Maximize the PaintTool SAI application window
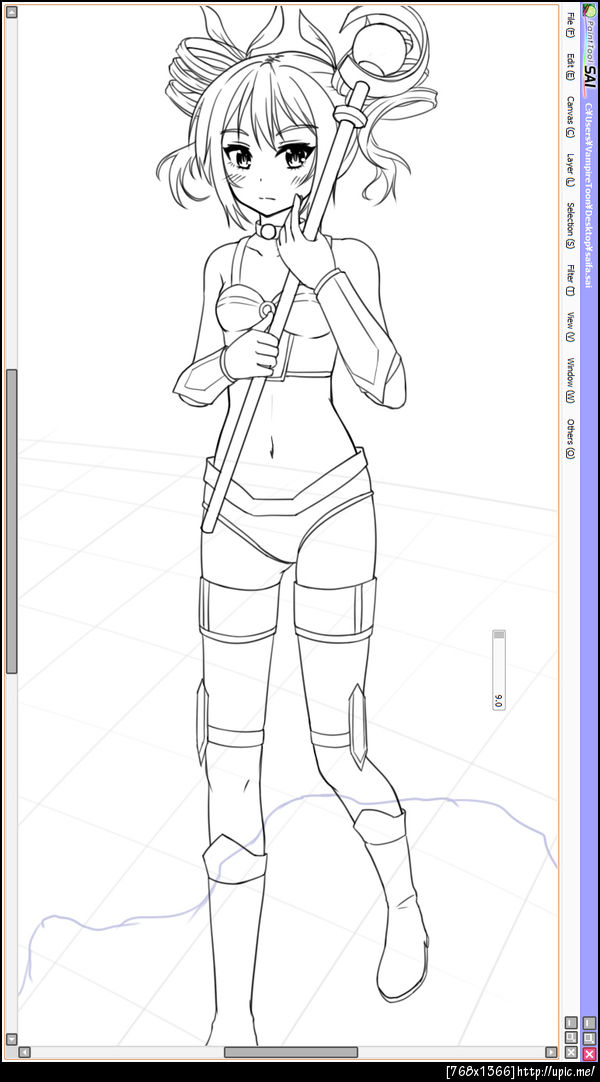Screen dimensions: 600x1082 point(589,1038)
